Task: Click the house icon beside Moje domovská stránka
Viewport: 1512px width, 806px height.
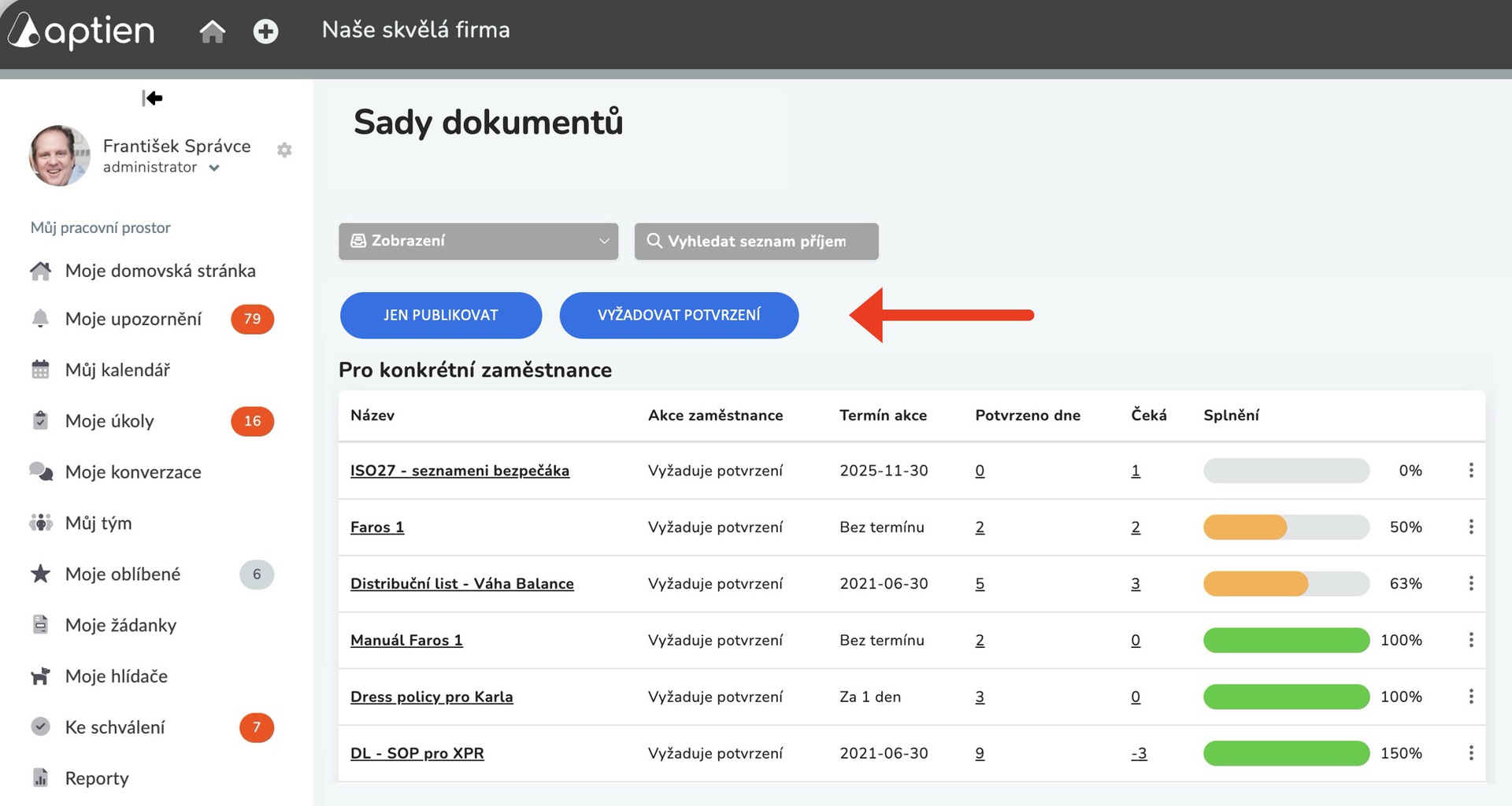Action: click(41, 271)
